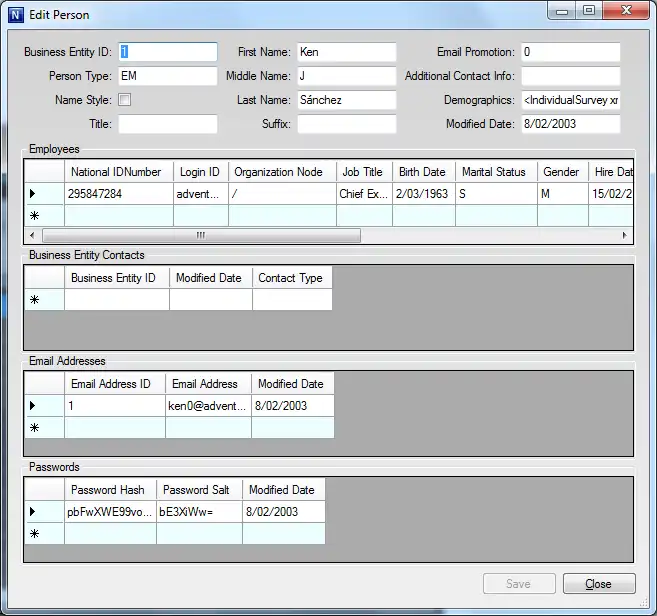Sort by National IDNumber column header

click(x=119, y=172)
